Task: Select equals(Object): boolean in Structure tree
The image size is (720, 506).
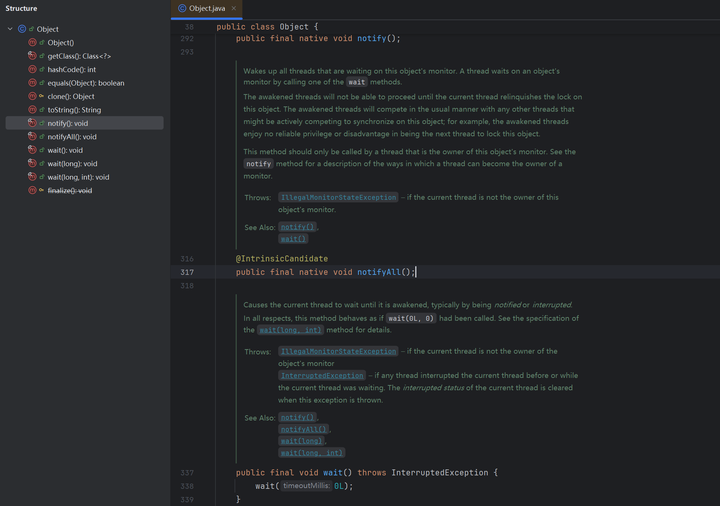Action: [86, 83]
